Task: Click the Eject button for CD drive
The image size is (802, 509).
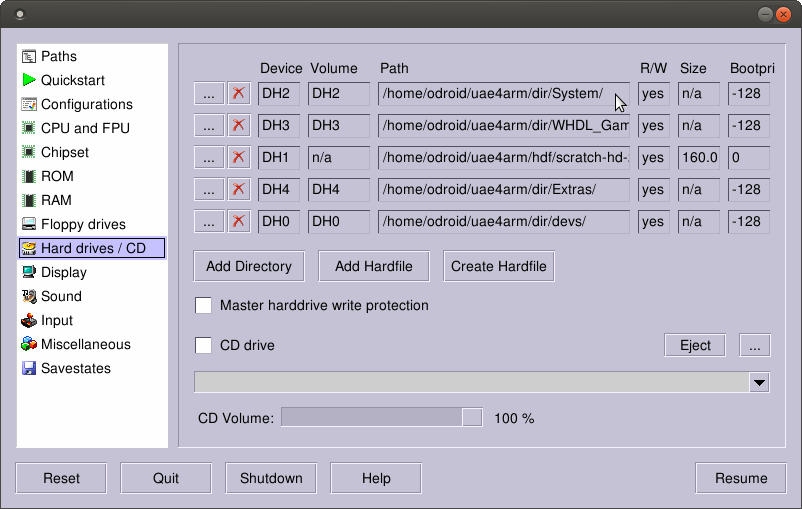Action: point(695,345)
